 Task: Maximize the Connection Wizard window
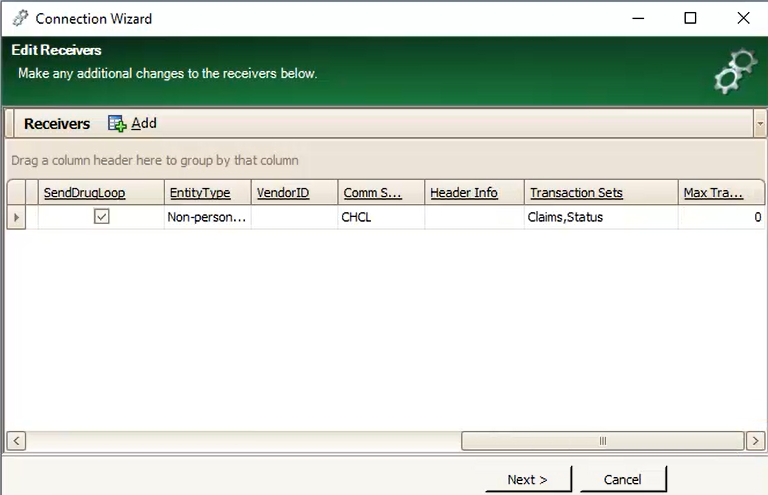pyautogui.click(x=690, y=18)
